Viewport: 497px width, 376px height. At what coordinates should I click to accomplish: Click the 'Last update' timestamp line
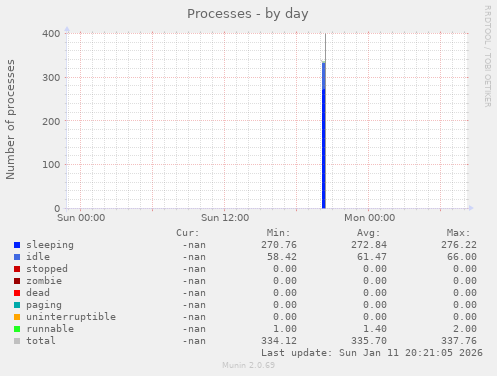coord(372,353)
